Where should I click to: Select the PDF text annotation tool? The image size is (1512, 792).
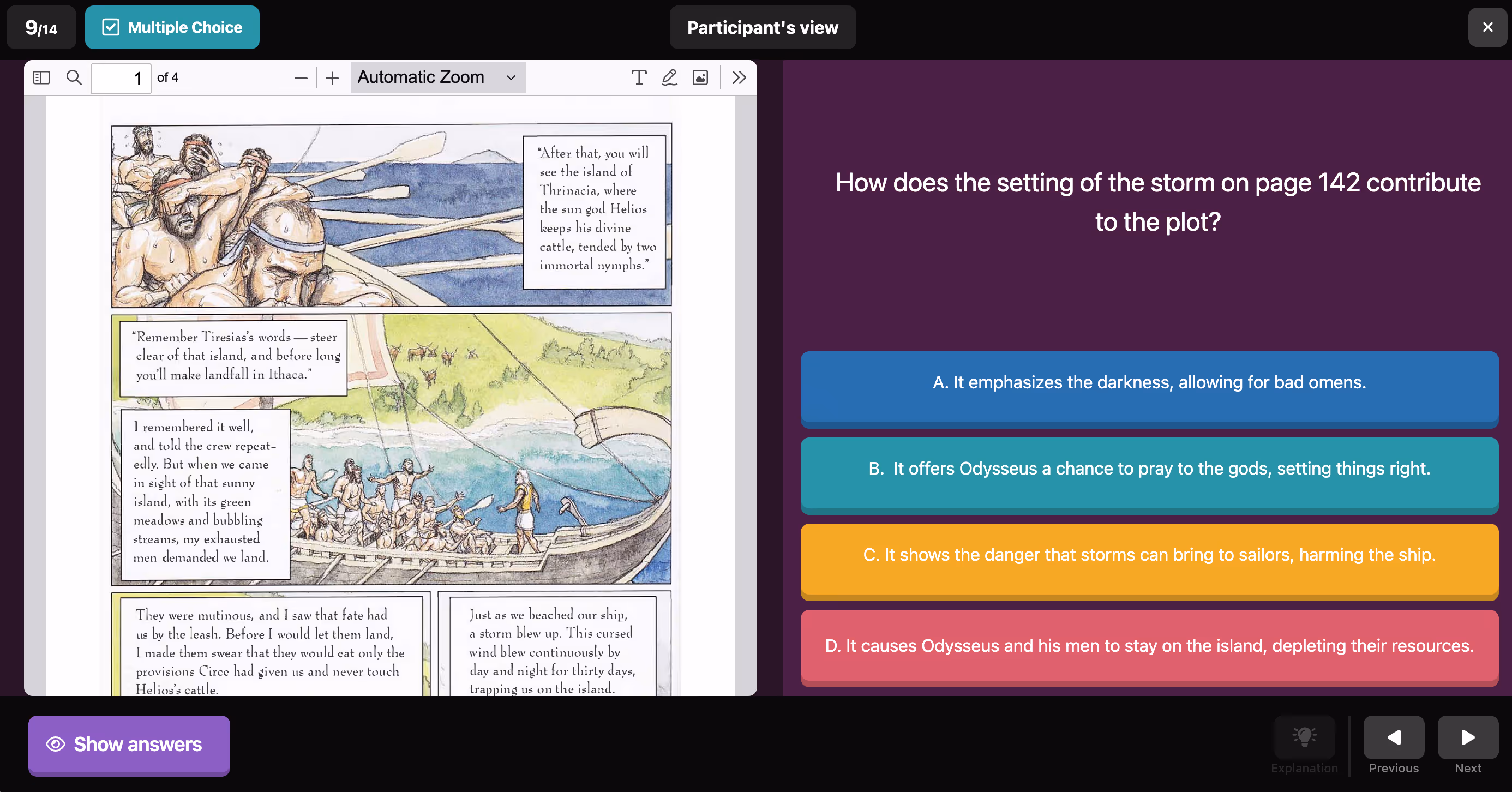click(639, 77)
